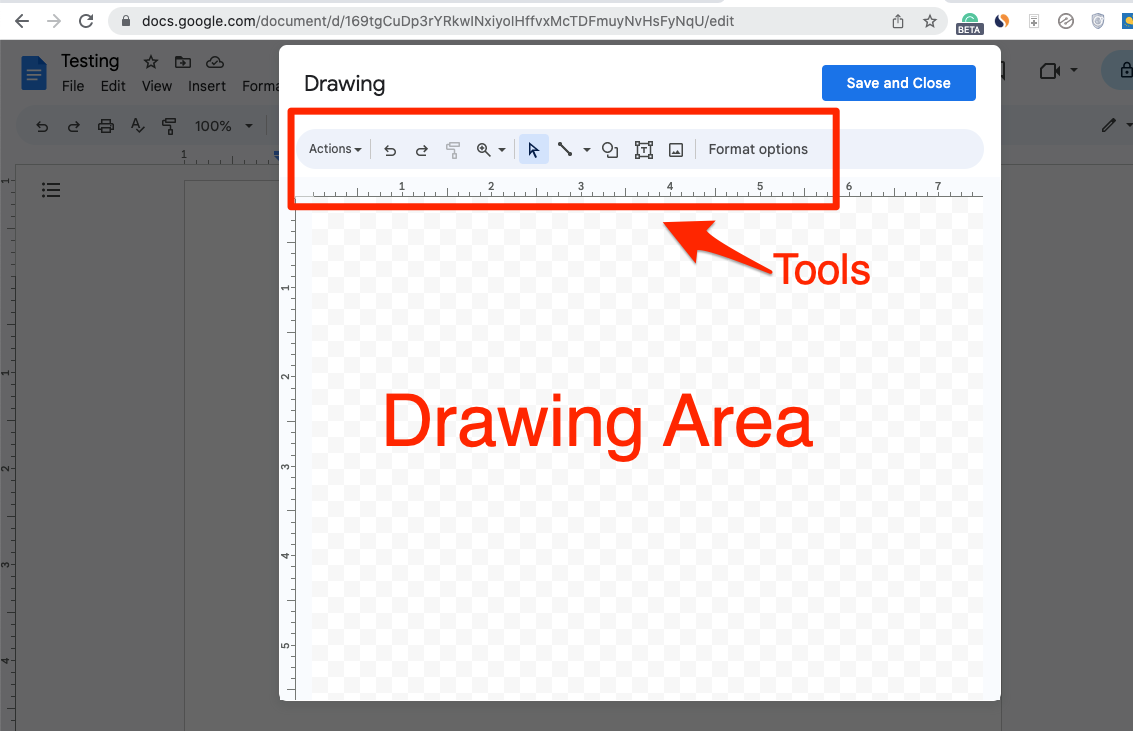Click the Insert image icon in drawing toolbar
1133x731 pixels.
coord(675,149)
